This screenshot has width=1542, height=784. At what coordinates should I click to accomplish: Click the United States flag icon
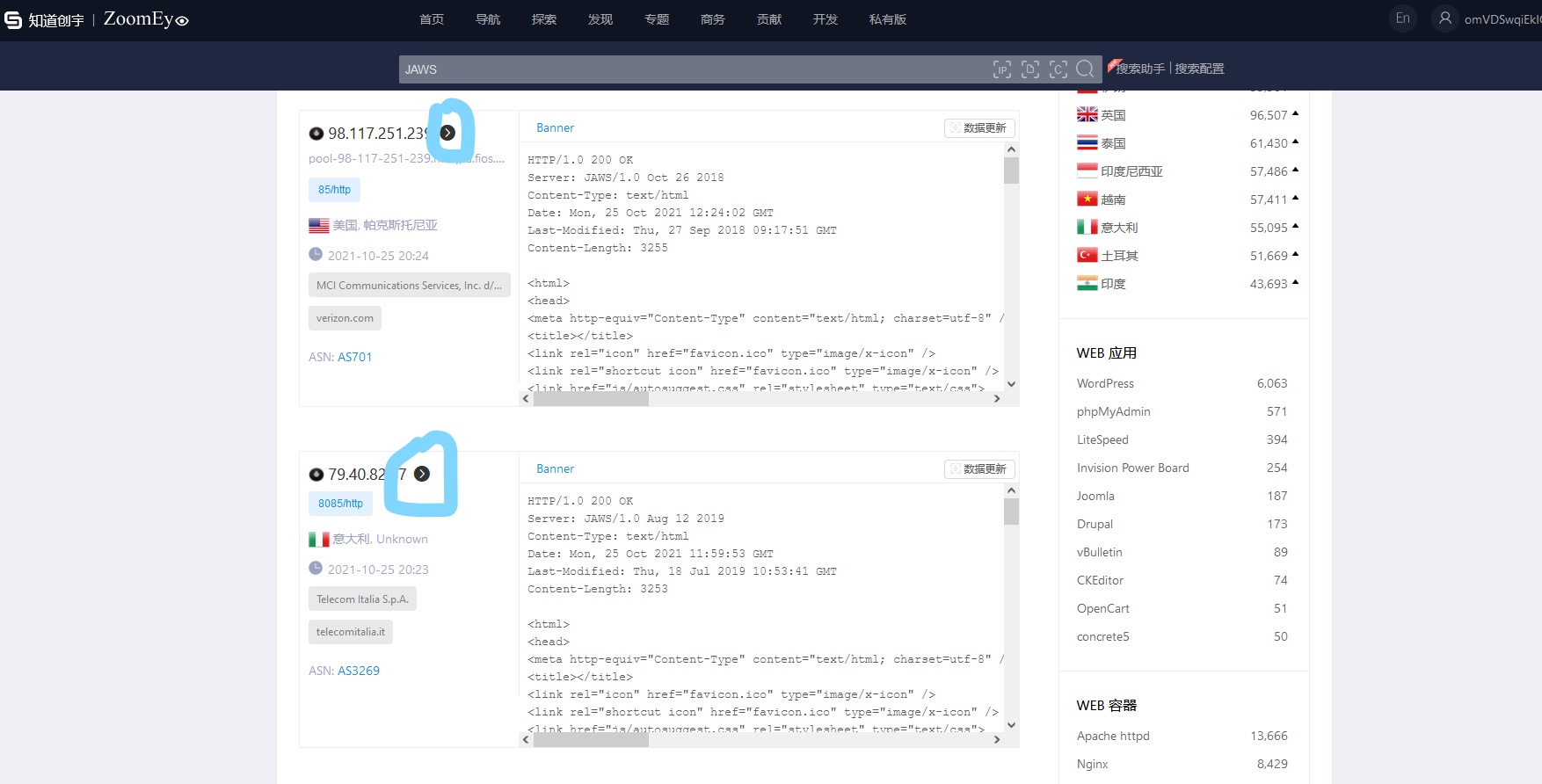coord(319,226)
